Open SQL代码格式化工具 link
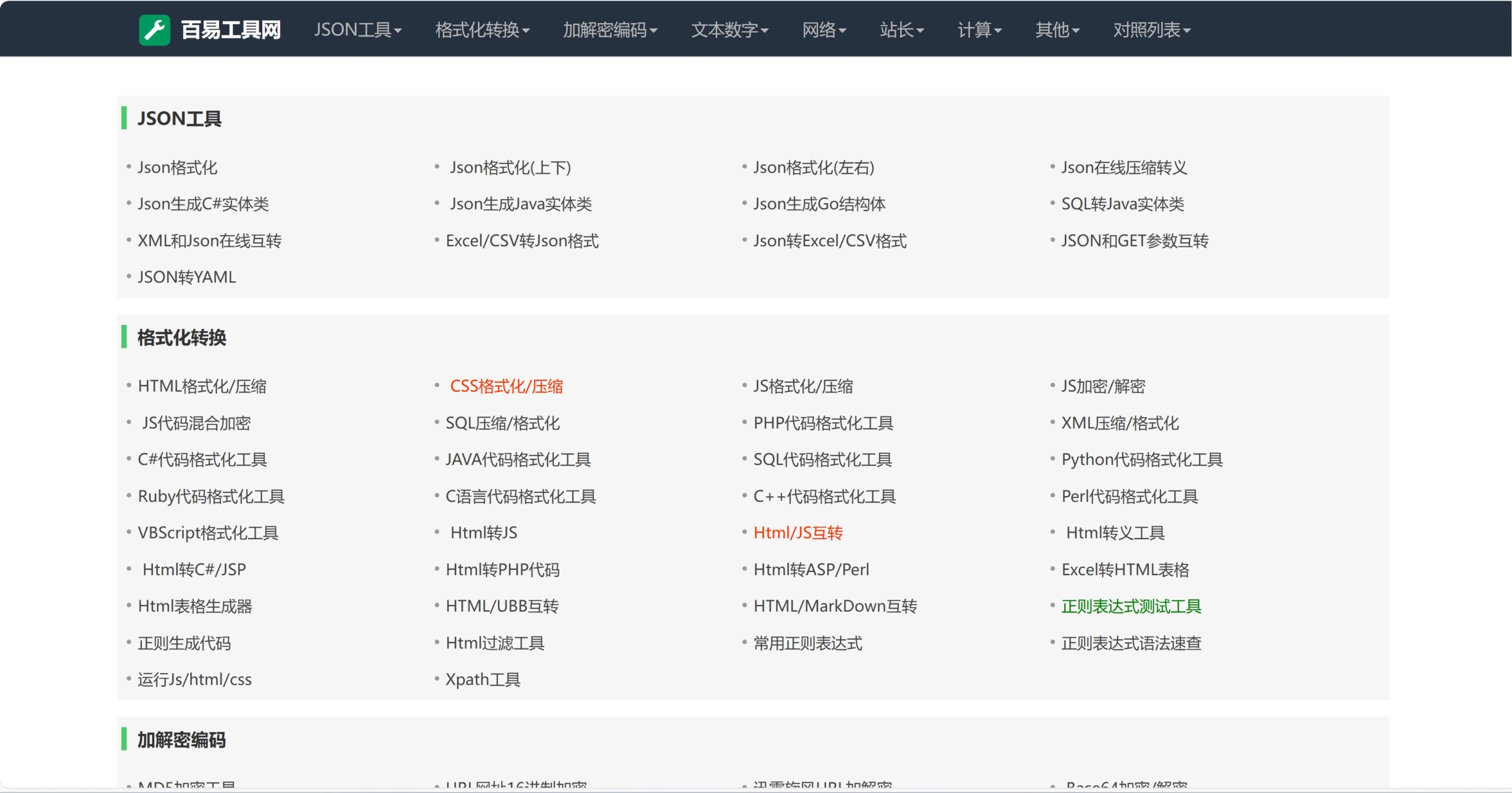 coord(823,460)
